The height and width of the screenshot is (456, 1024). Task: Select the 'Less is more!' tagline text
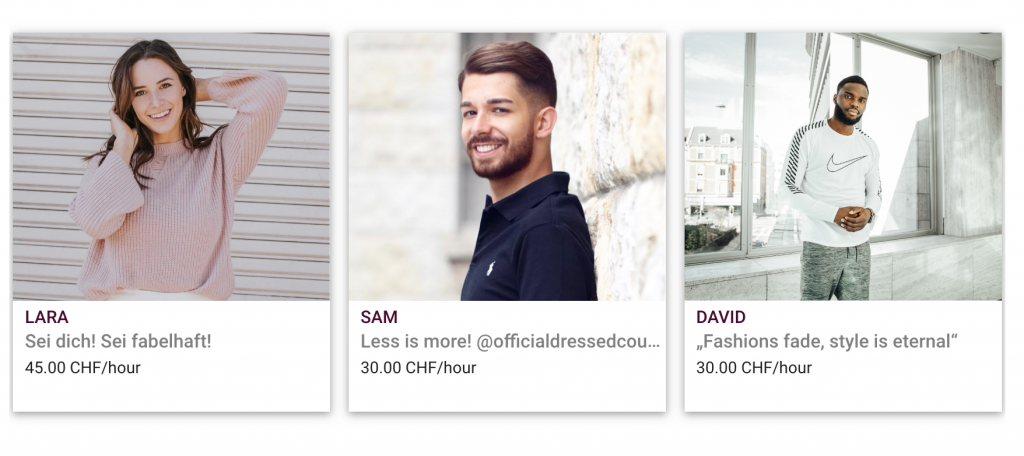pos(415,342)
